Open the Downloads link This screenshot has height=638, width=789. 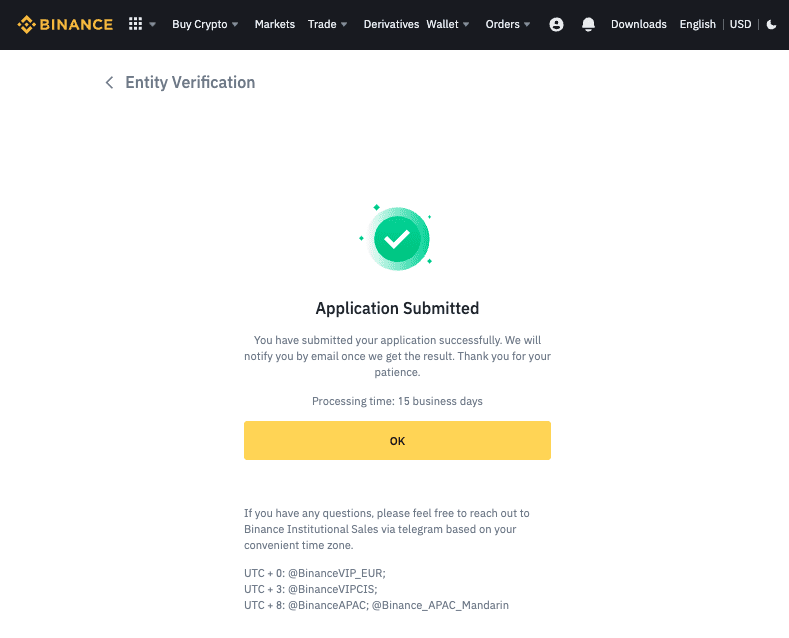(x=639, y=24)
